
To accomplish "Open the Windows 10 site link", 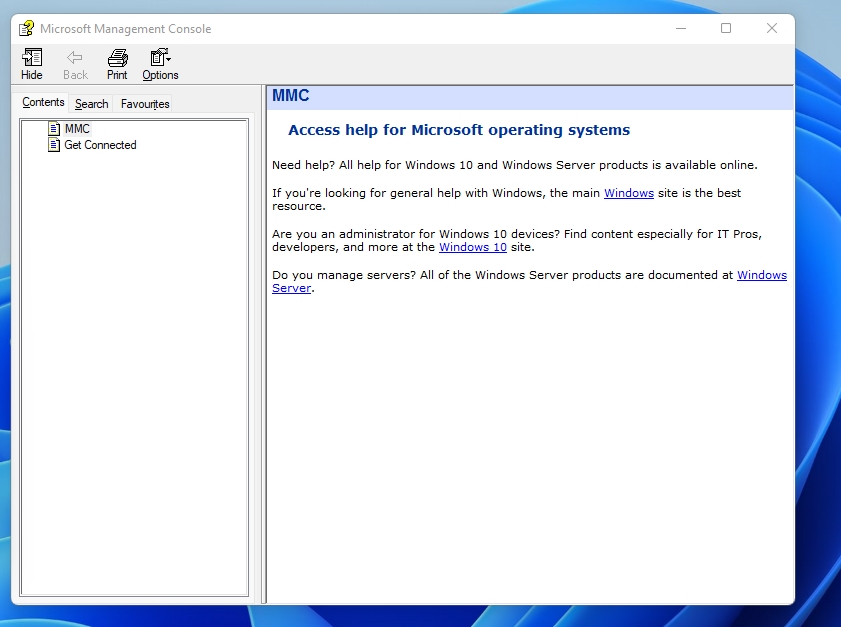I will [472, 247].
